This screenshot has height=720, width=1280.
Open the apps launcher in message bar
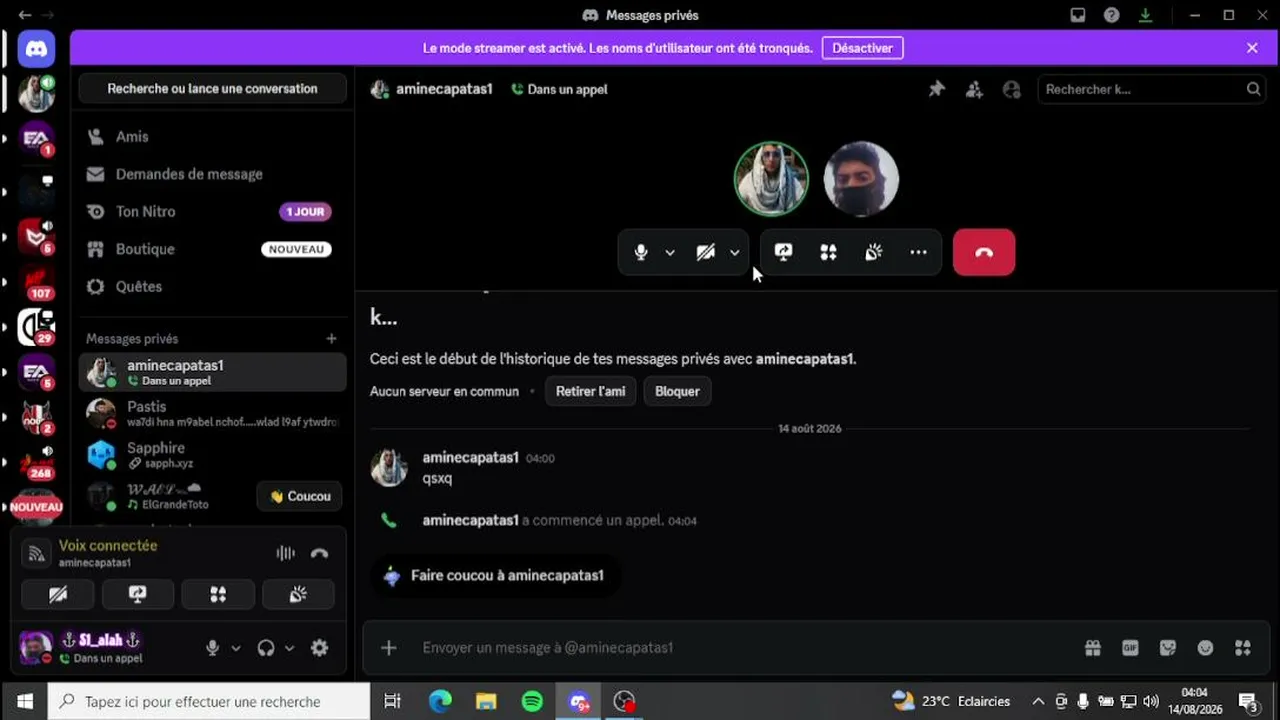(1243, 648)
